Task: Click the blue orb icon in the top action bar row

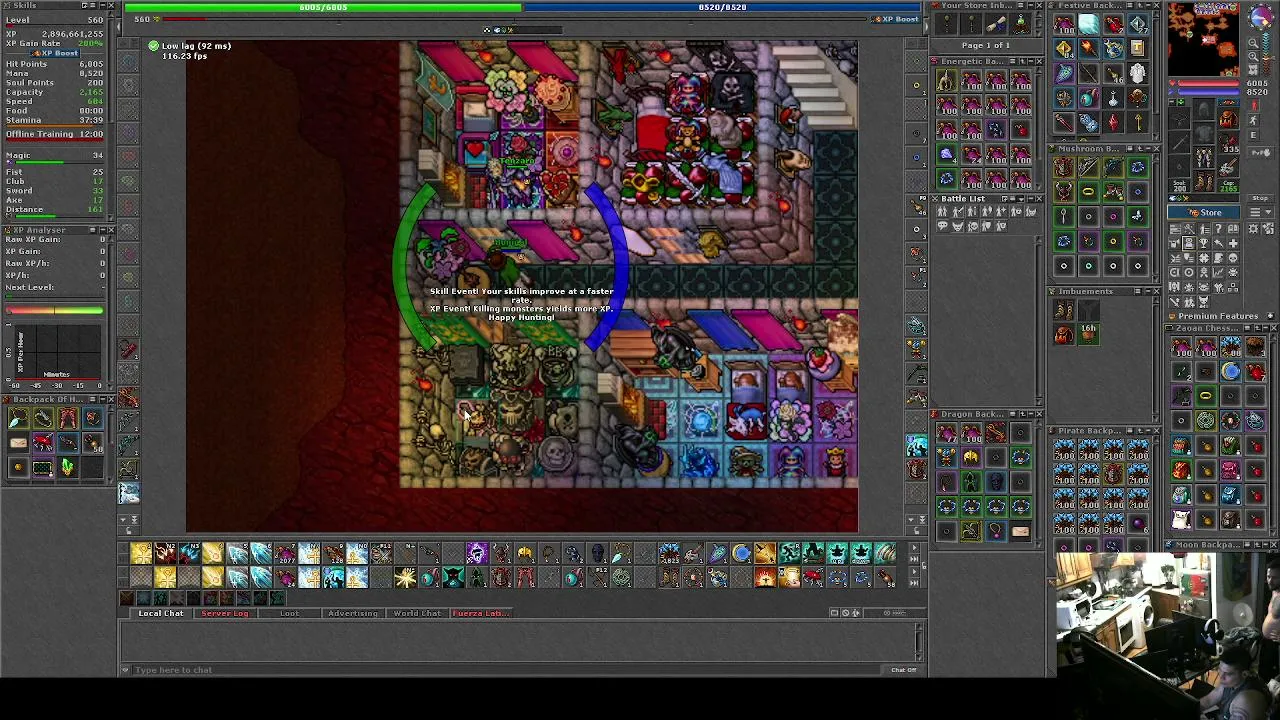Action: coord(741,553)
